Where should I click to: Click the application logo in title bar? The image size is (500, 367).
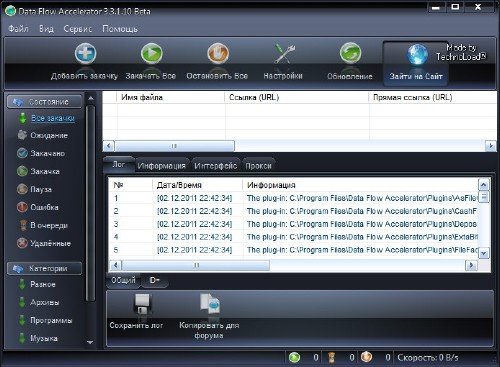[10, 11]
